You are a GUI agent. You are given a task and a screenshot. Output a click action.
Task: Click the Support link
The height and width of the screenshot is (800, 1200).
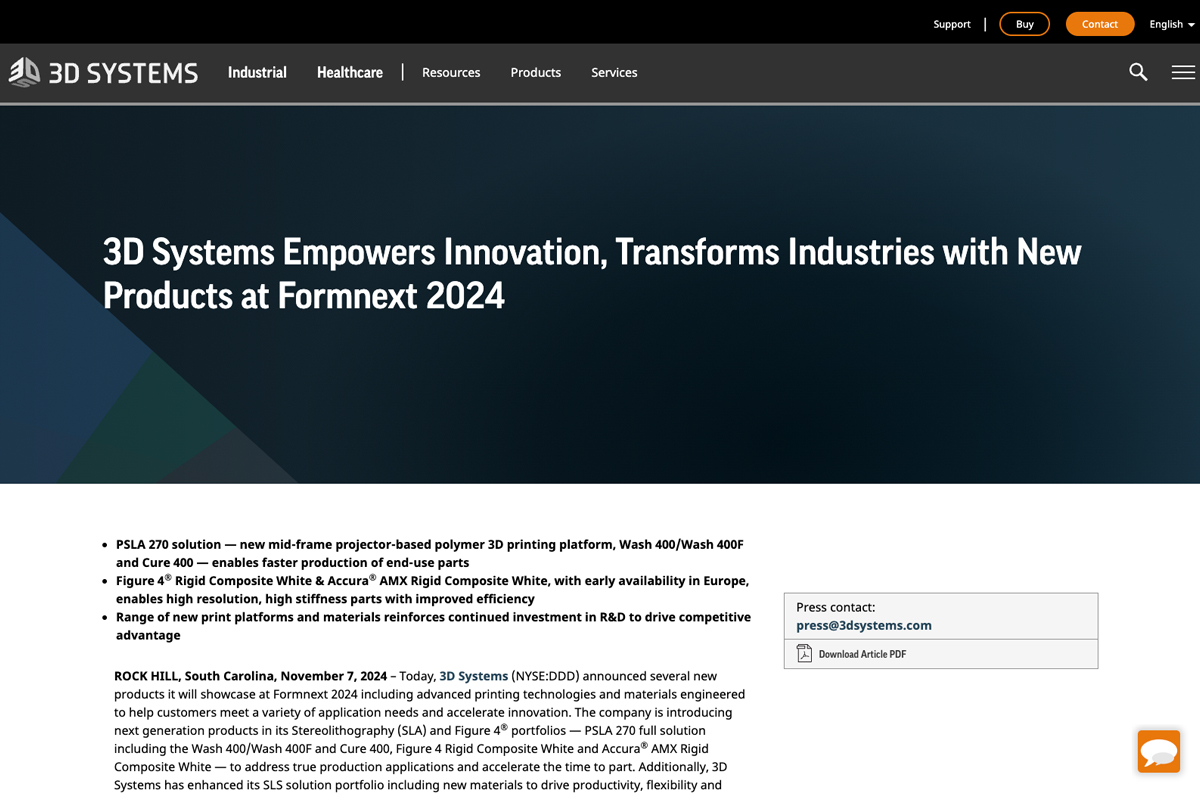pos(952,24)
